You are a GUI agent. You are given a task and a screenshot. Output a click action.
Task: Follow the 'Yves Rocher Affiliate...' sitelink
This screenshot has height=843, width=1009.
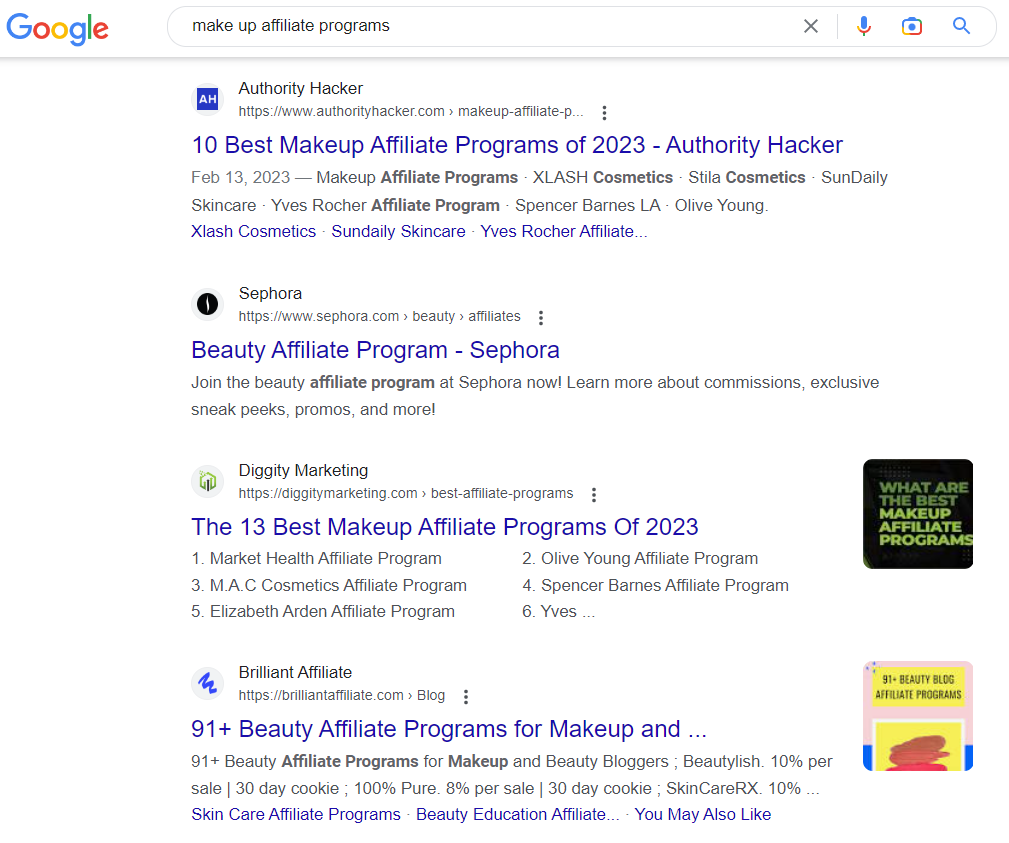click(x=564, y=231)
